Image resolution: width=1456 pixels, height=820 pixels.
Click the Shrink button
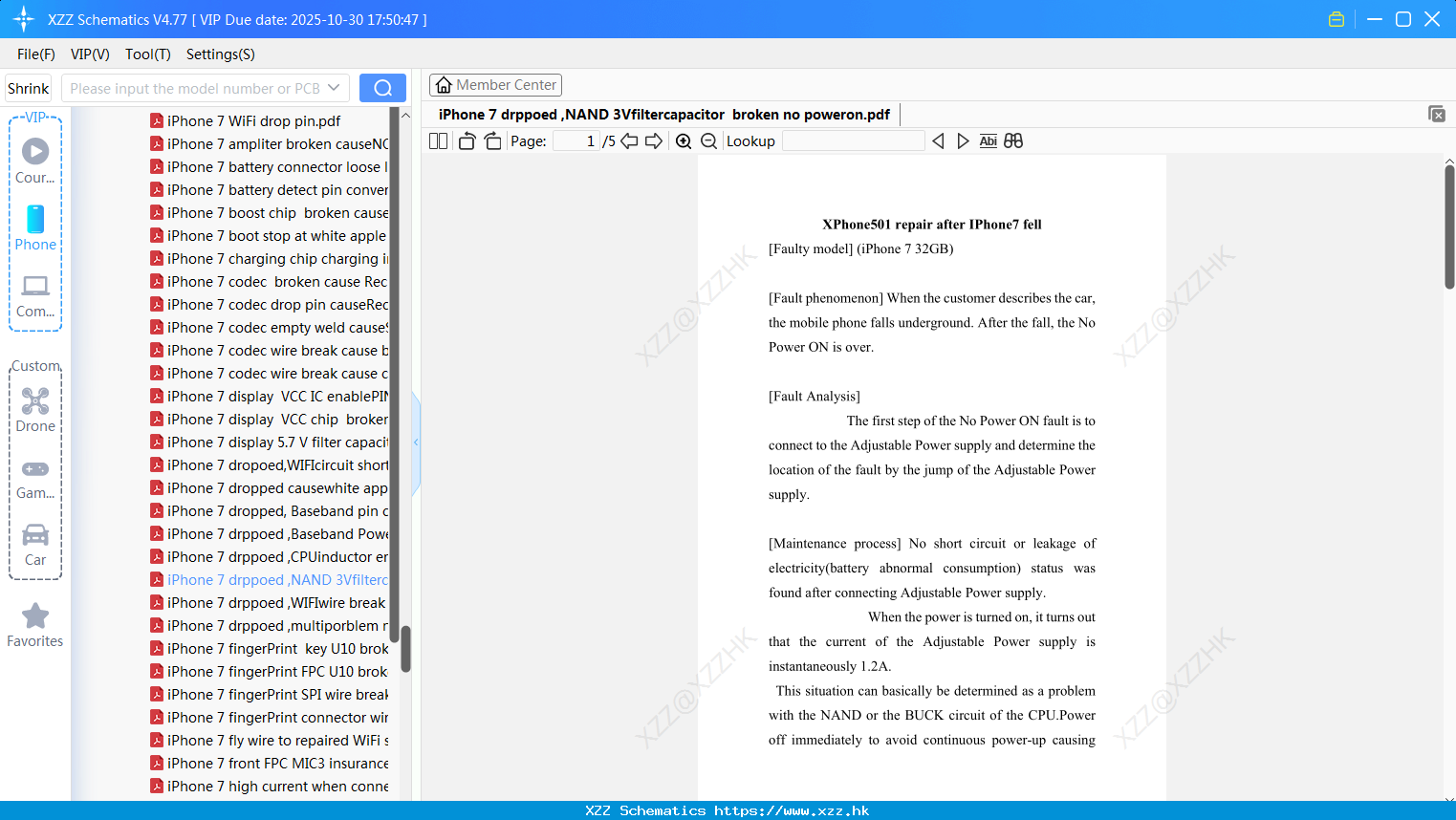pyautogui.click(x=29, y=88)
